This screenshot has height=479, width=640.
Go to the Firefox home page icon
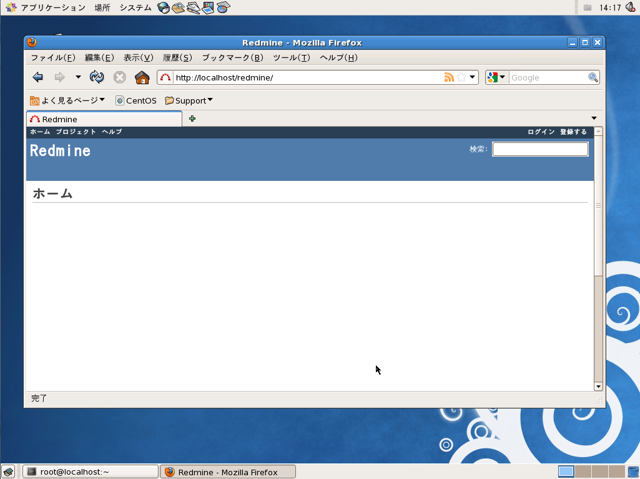(142, 77)
